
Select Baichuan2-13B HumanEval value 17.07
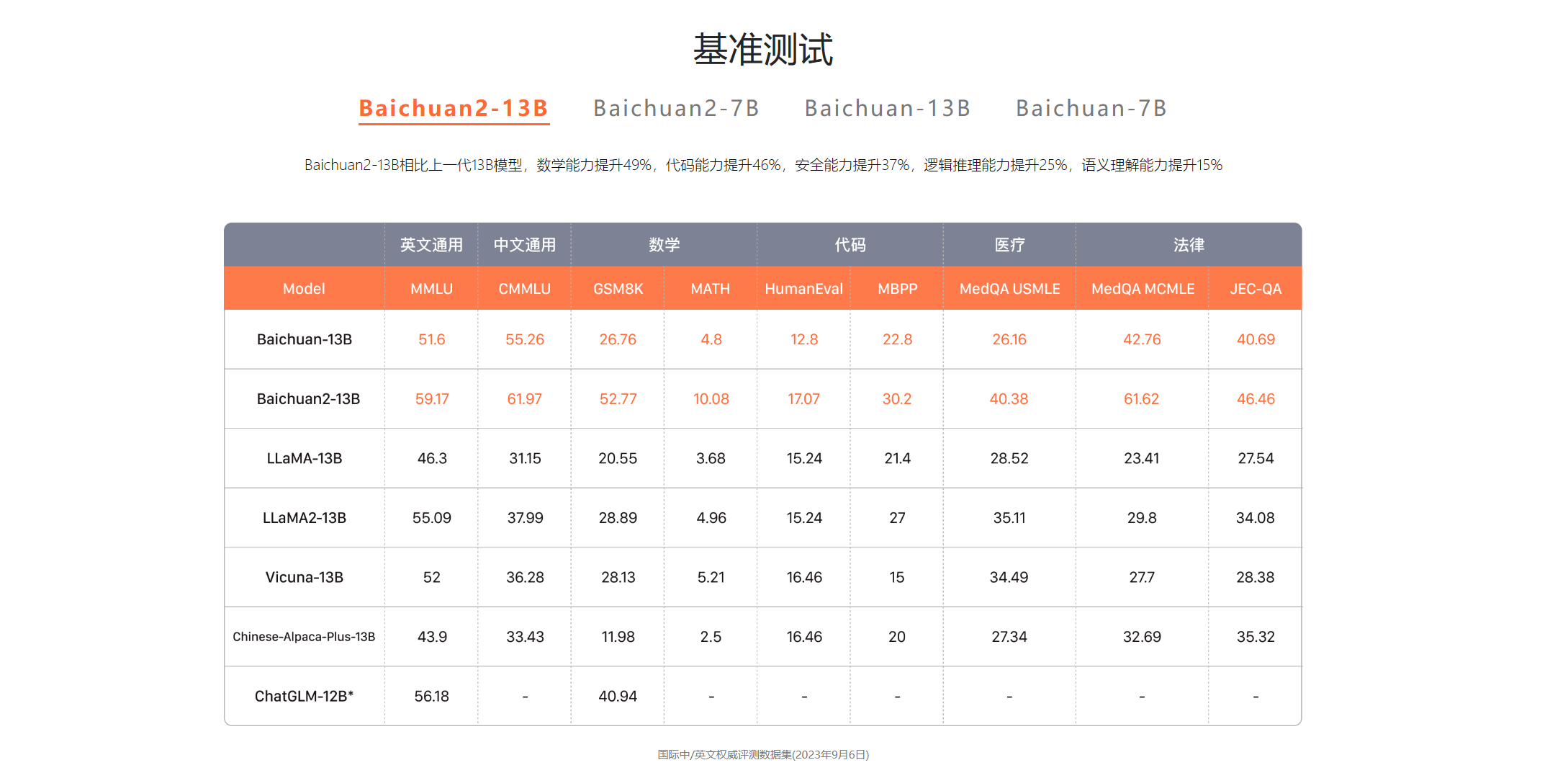[x=803, y=399]
